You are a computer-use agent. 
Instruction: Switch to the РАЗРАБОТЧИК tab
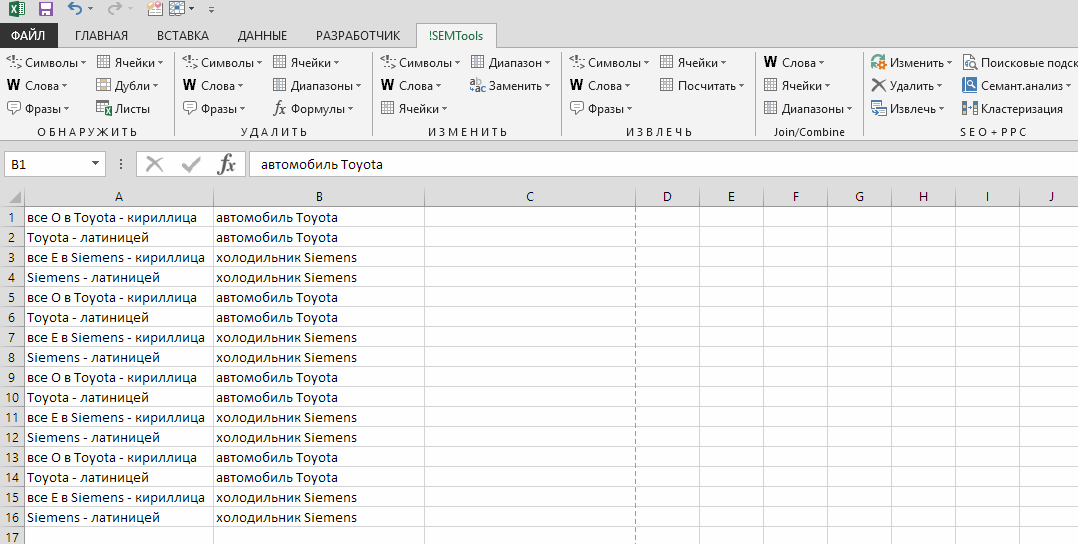tap(358, 36)
